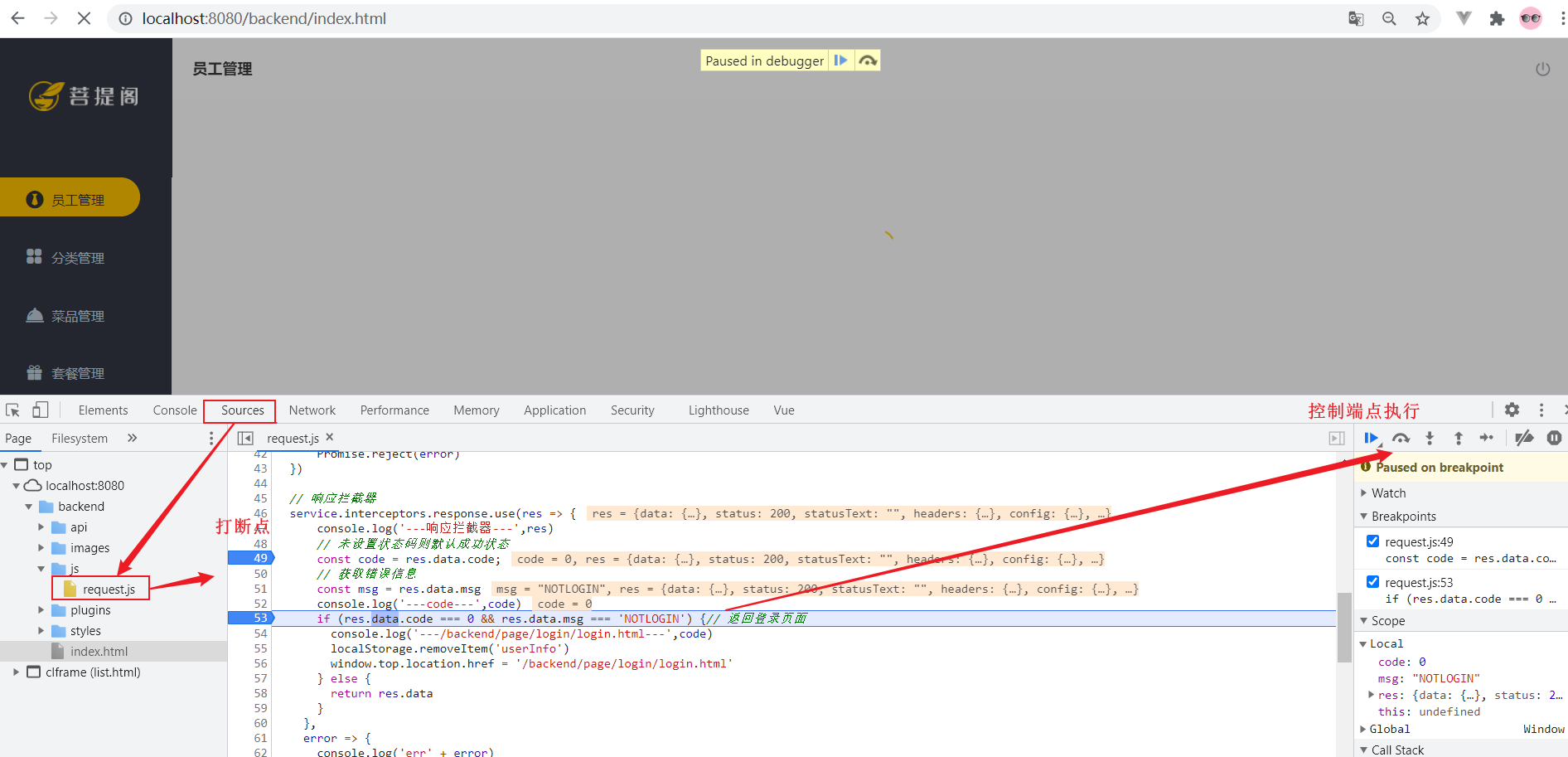The width and height of the screenshot is (1568, 757).
Task: Resume script execution in debugger toolbar
Action: pos(1371,438)
